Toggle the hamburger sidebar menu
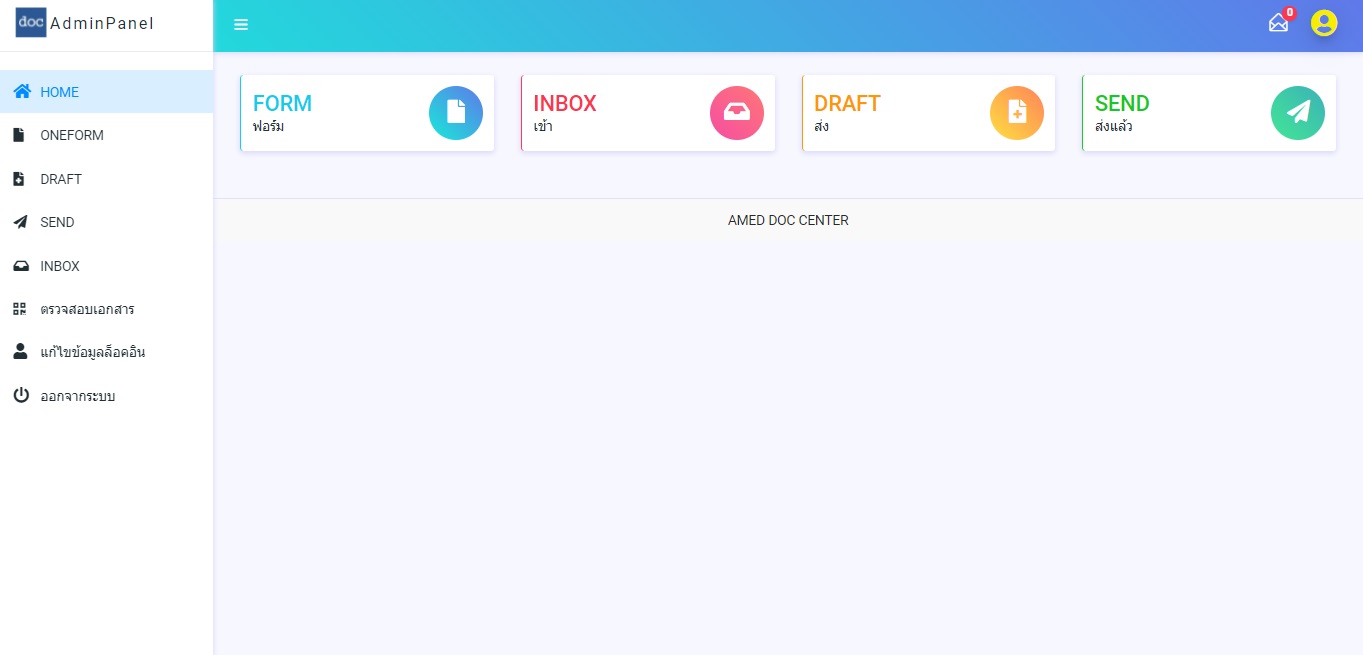The image size is (1363, 655). click(x=241, y=25)
